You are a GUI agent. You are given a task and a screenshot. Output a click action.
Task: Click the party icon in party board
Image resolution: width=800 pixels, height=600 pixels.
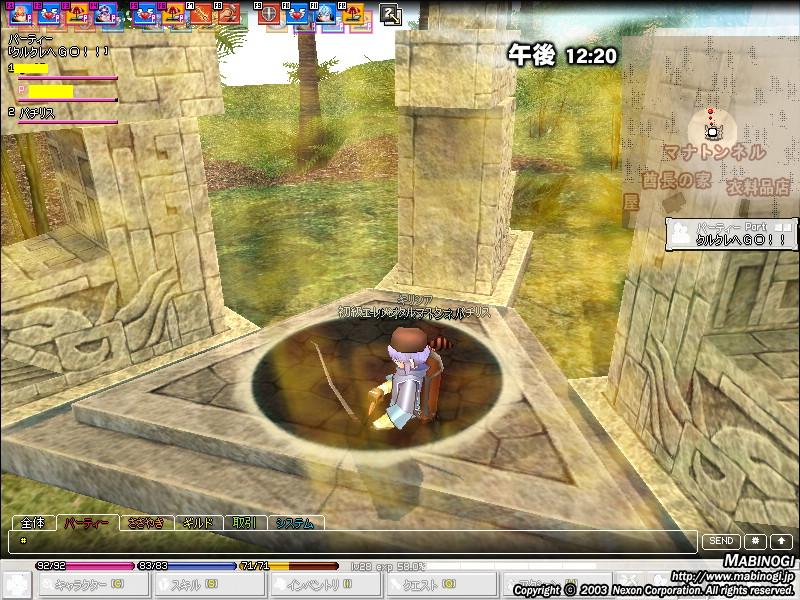pos(681,233)
